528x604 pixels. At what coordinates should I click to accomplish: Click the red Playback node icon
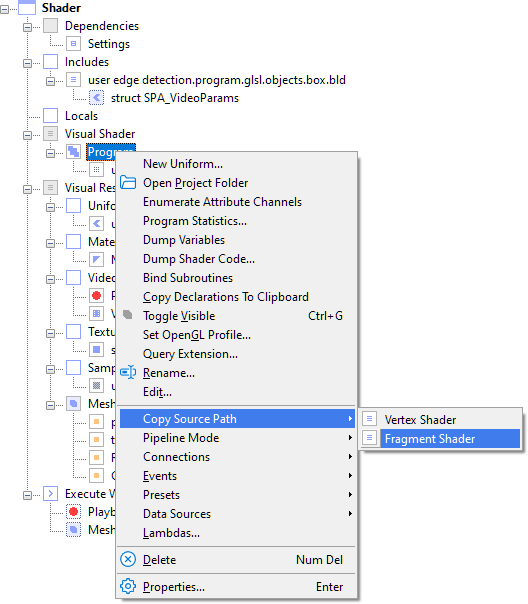point(73,512)
